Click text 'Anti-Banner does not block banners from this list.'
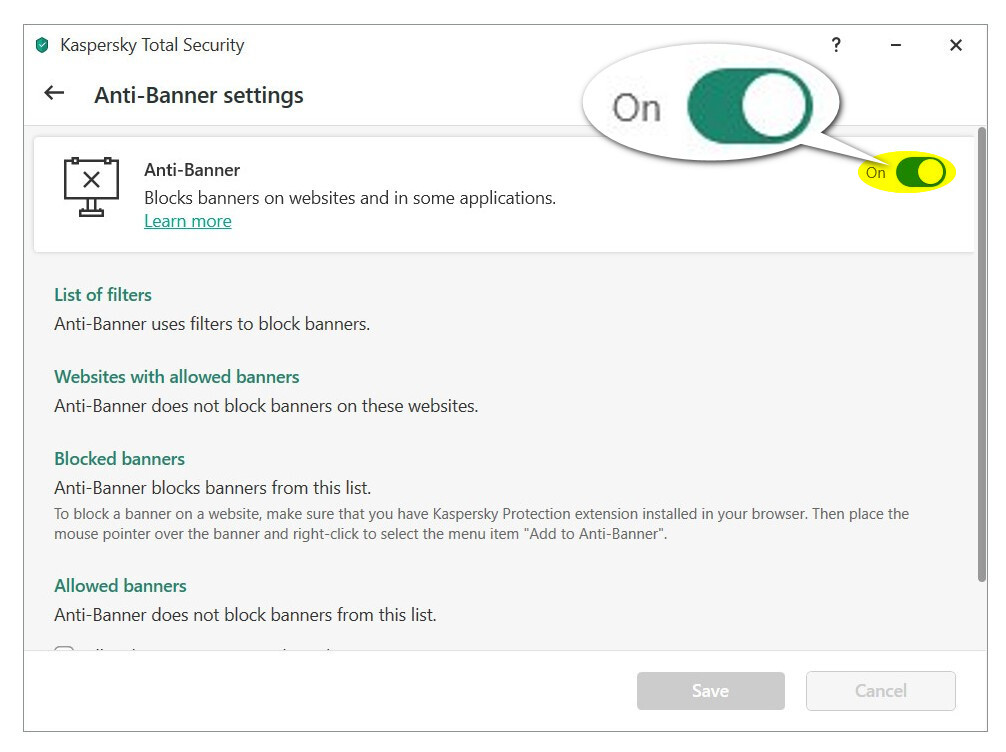Screen dimensions: 1006x752 point(245,615)
